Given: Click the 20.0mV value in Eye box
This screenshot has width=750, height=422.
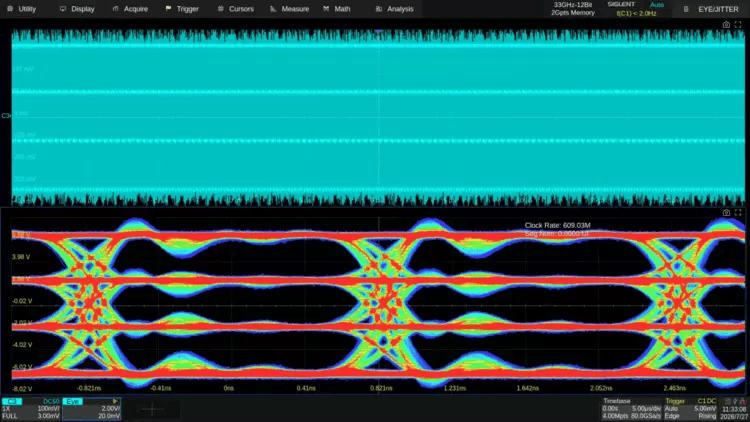Looking at the screenshot, I should pos(109,416).
